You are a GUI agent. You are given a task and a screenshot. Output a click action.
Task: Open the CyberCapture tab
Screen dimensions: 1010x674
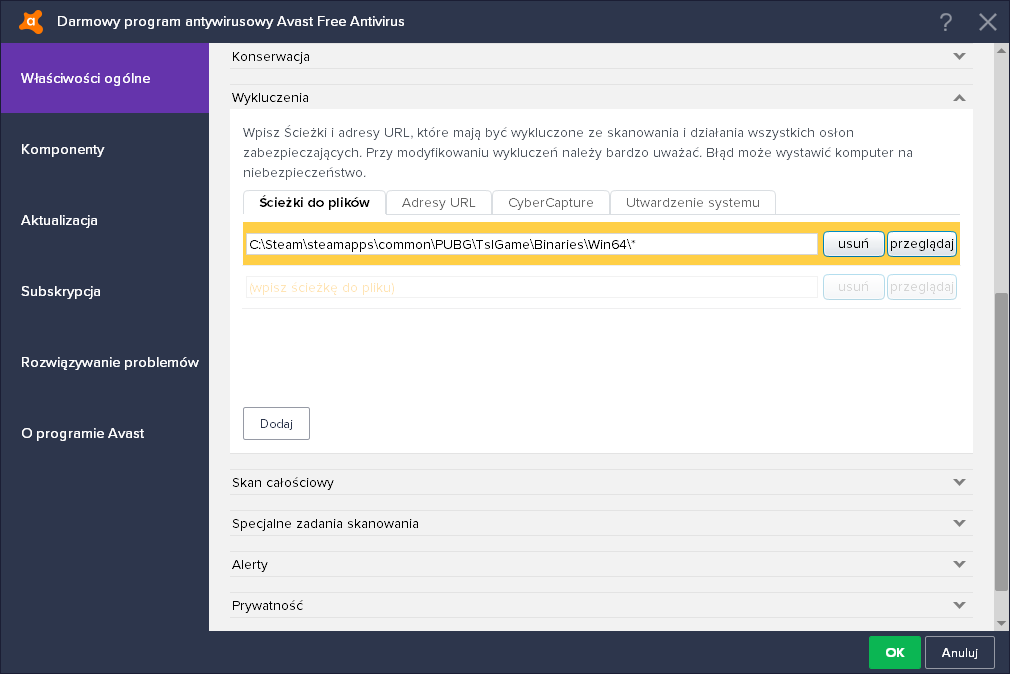point(551,202)
